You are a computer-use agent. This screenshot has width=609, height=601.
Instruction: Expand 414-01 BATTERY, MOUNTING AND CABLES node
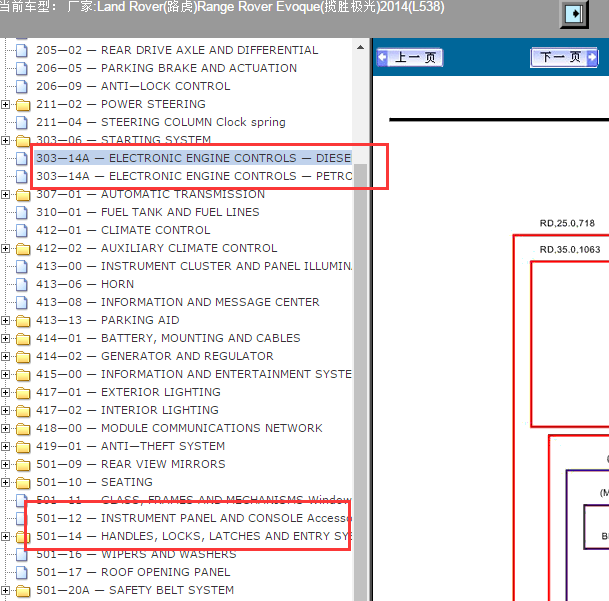(x=5, y=338)
